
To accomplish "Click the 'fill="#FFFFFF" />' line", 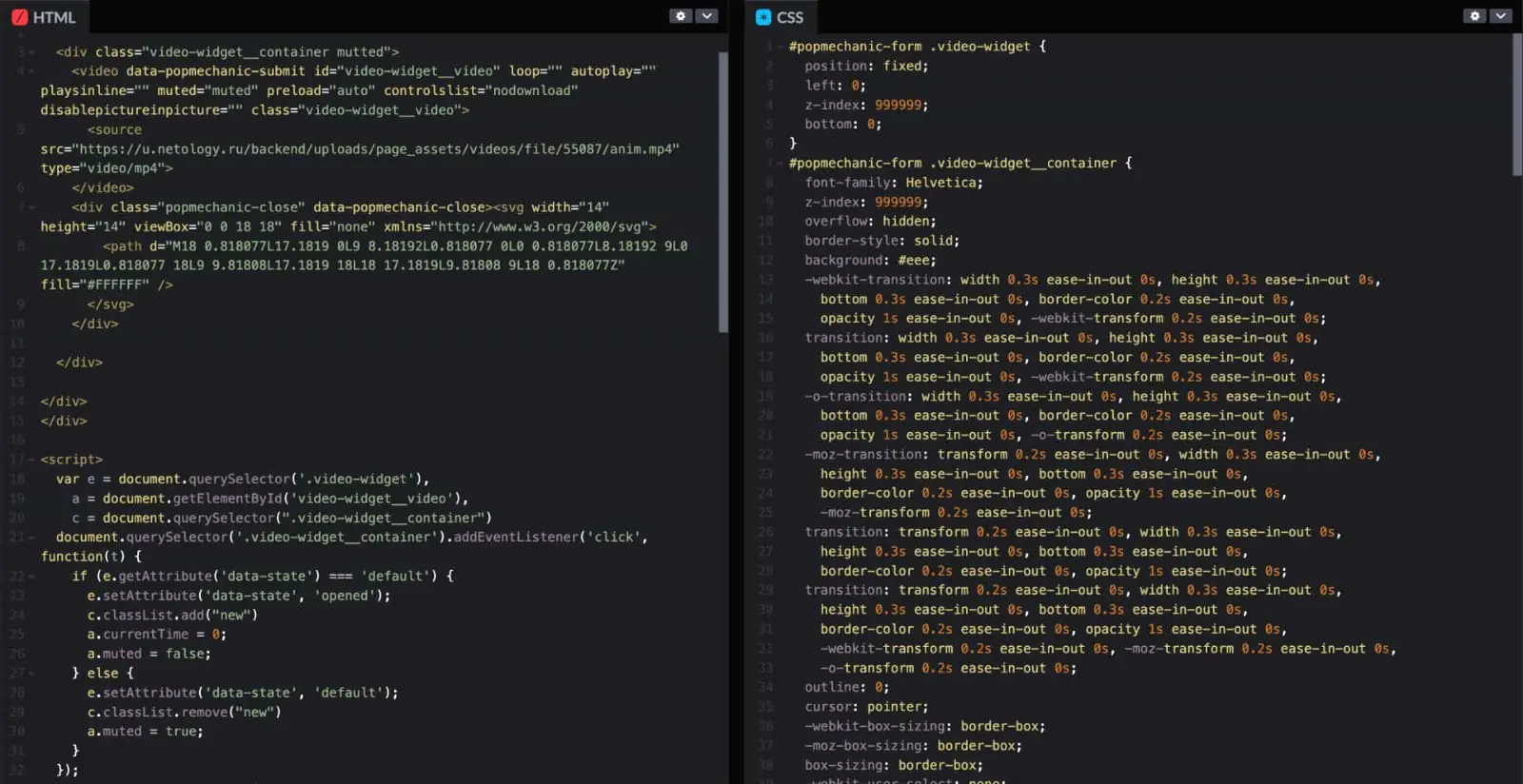I will (107, 285).
